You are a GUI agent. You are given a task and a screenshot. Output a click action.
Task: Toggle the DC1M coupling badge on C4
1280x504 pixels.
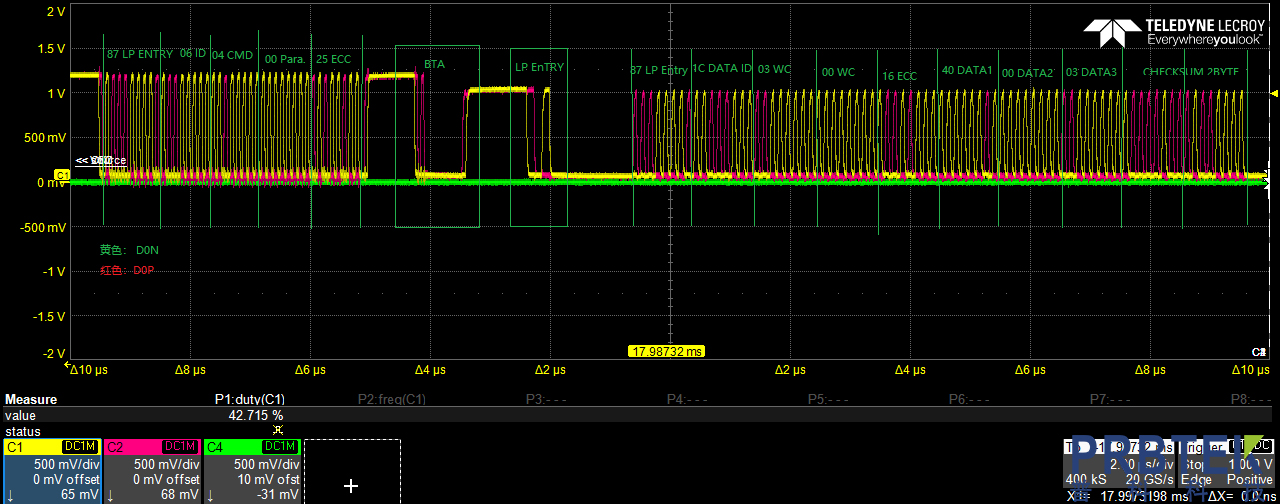(279, 446)
